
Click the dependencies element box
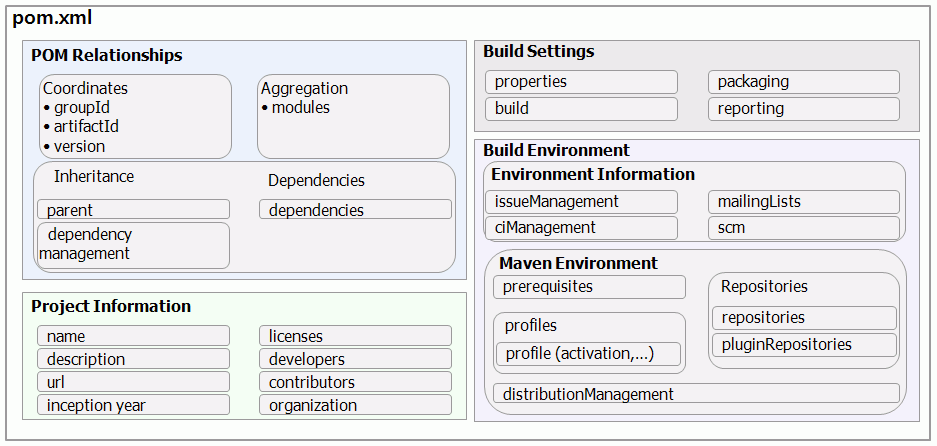355,210
